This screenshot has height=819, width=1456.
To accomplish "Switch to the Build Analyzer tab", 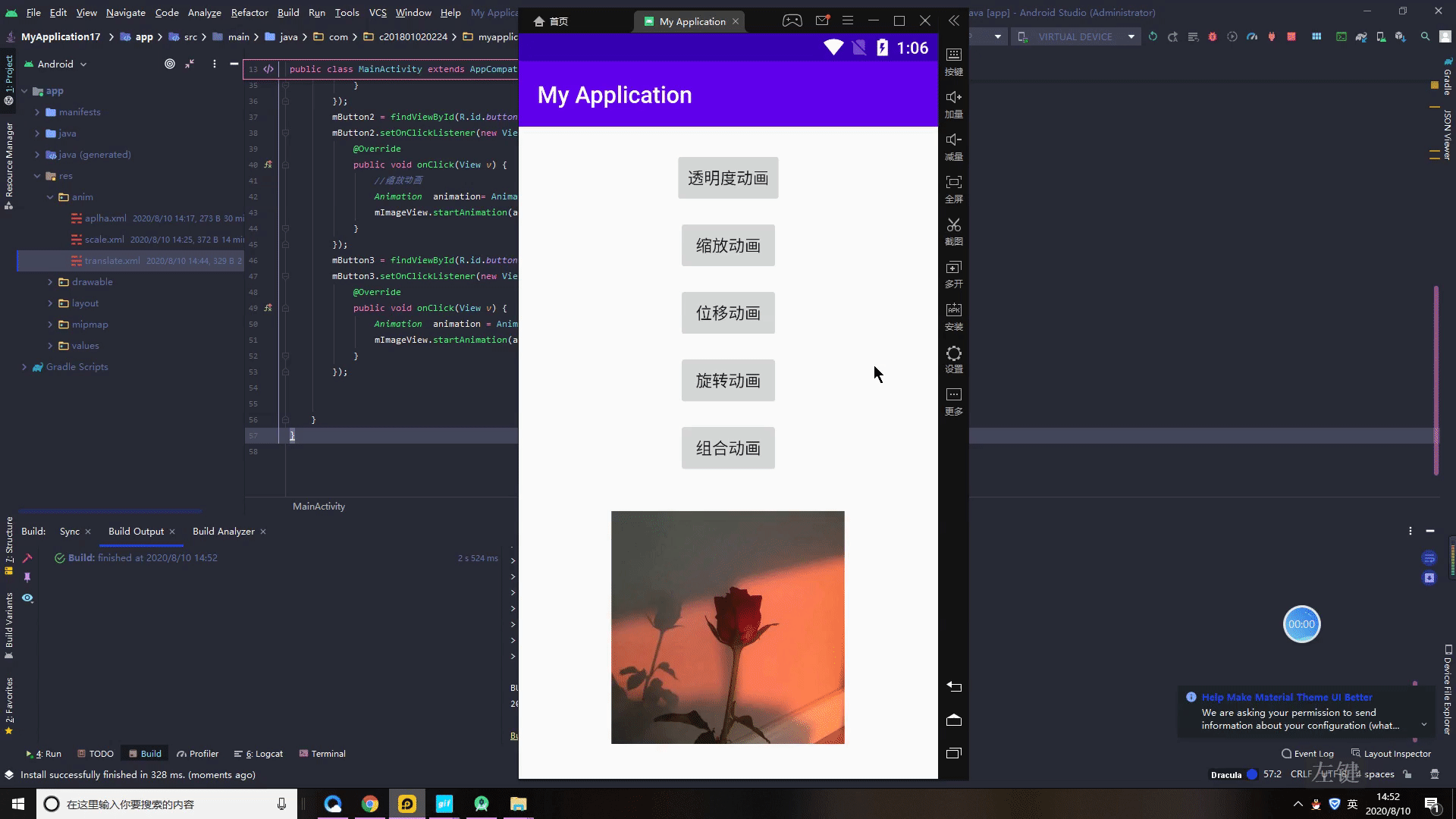I will pyautogui.click(x=223, y=532).
